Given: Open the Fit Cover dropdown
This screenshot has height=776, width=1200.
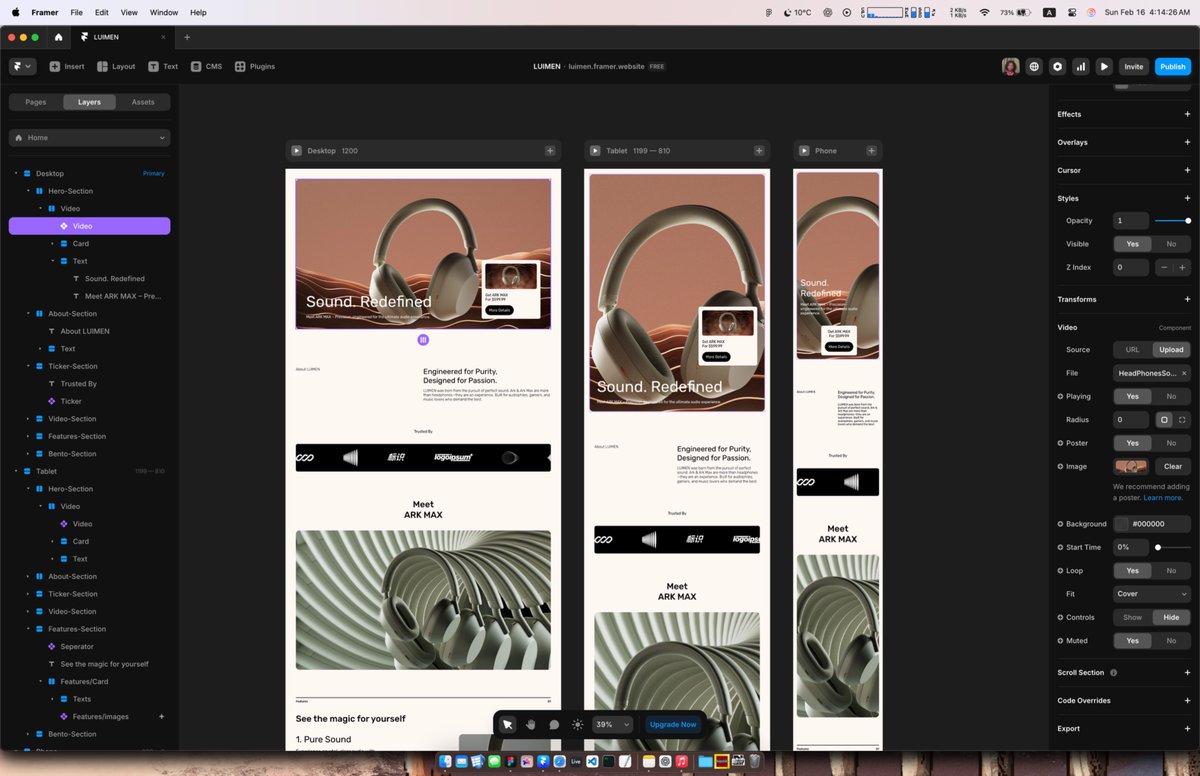Looking at the screenshot, I should point(1152,594).
